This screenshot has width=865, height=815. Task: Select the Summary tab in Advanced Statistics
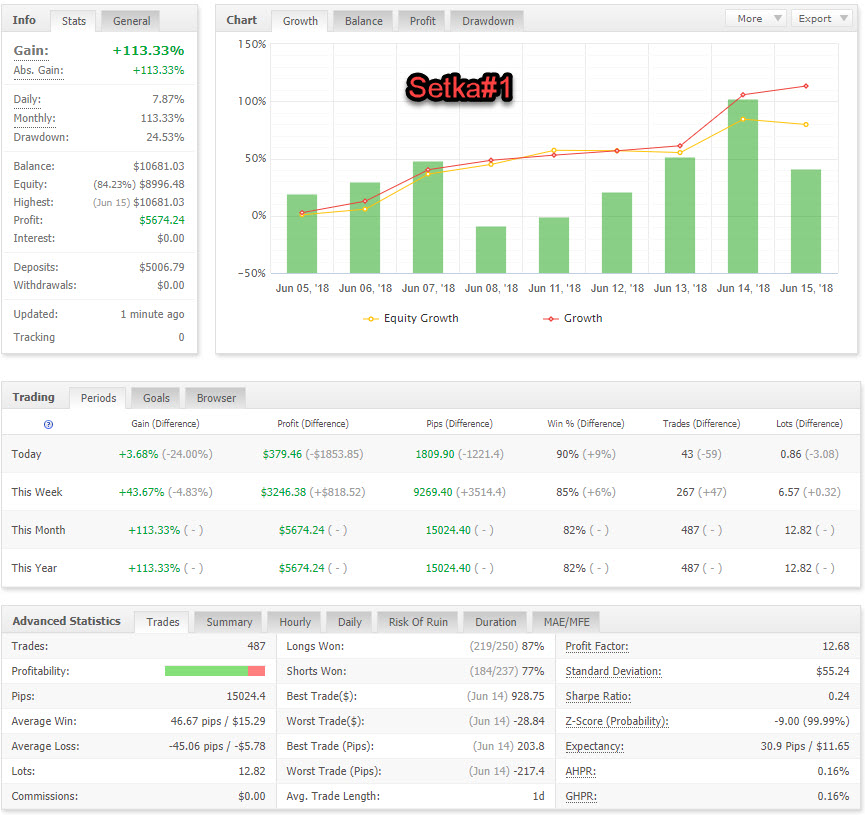click(x=229, y=622)
